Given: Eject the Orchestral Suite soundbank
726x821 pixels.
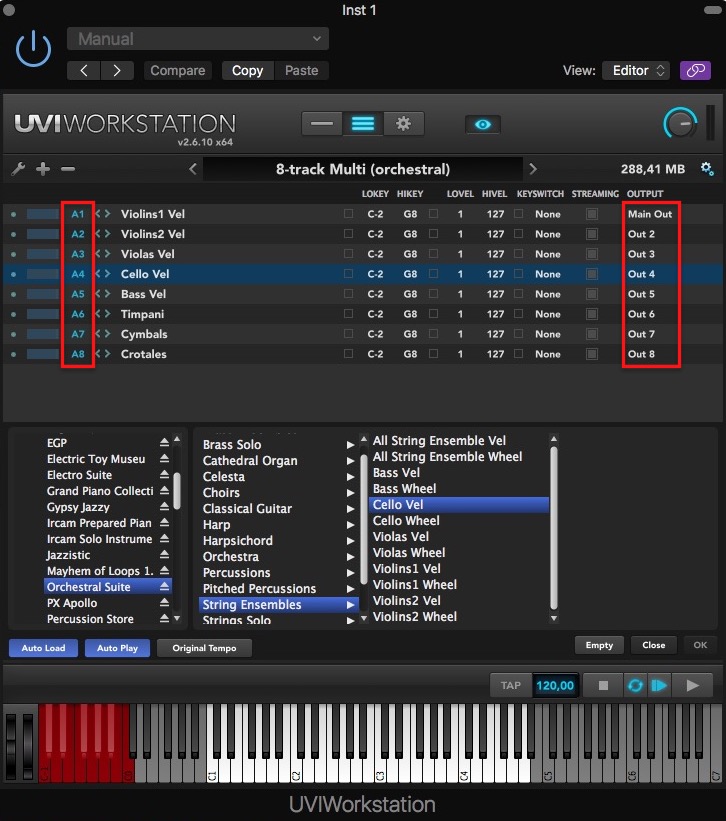Looking at the screenshot, I should point(164,586).
